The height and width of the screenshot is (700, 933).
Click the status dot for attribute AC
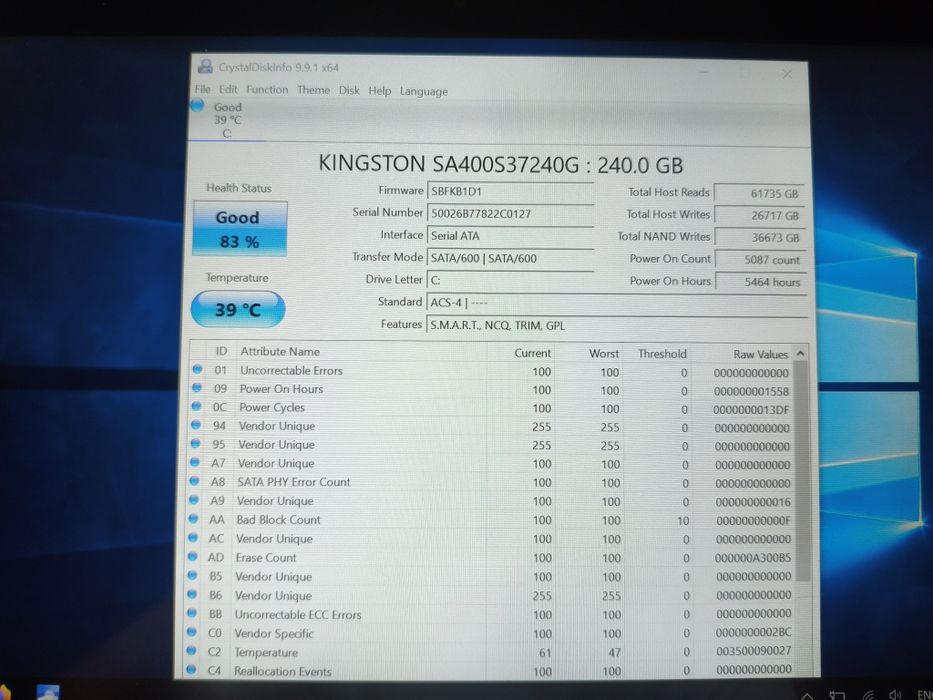point(192,538)
